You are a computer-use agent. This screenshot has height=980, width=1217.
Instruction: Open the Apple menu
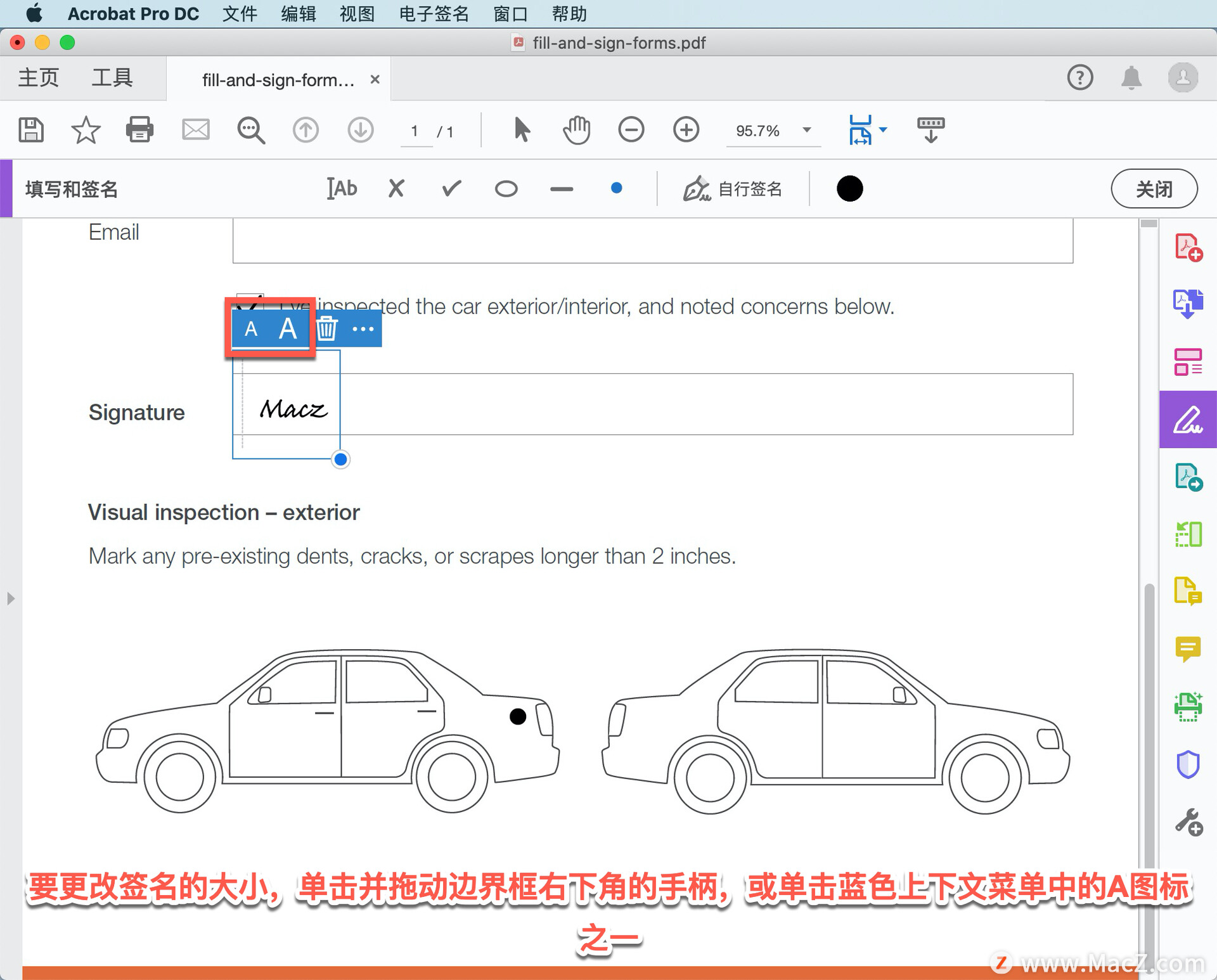(34, 13)
